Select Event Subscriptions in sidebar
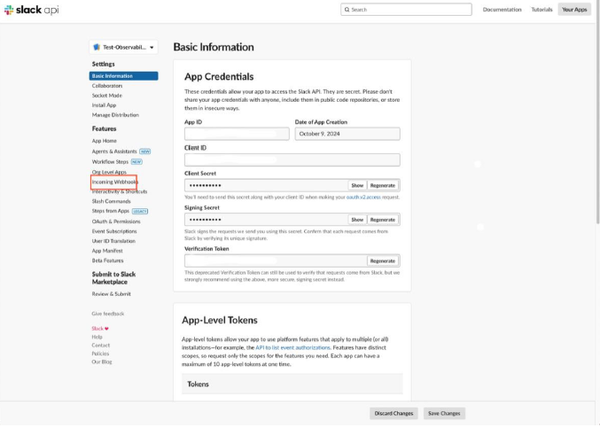Screen dimensions: 600x427 coord(115,231)
